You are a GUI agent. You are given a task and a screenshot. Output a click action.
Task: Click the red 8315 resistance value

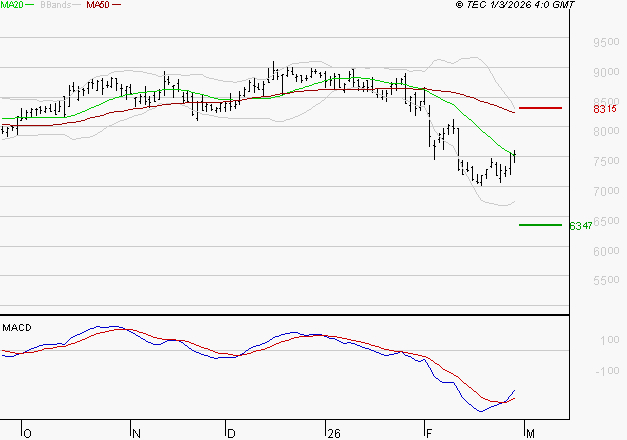point(605,109)
